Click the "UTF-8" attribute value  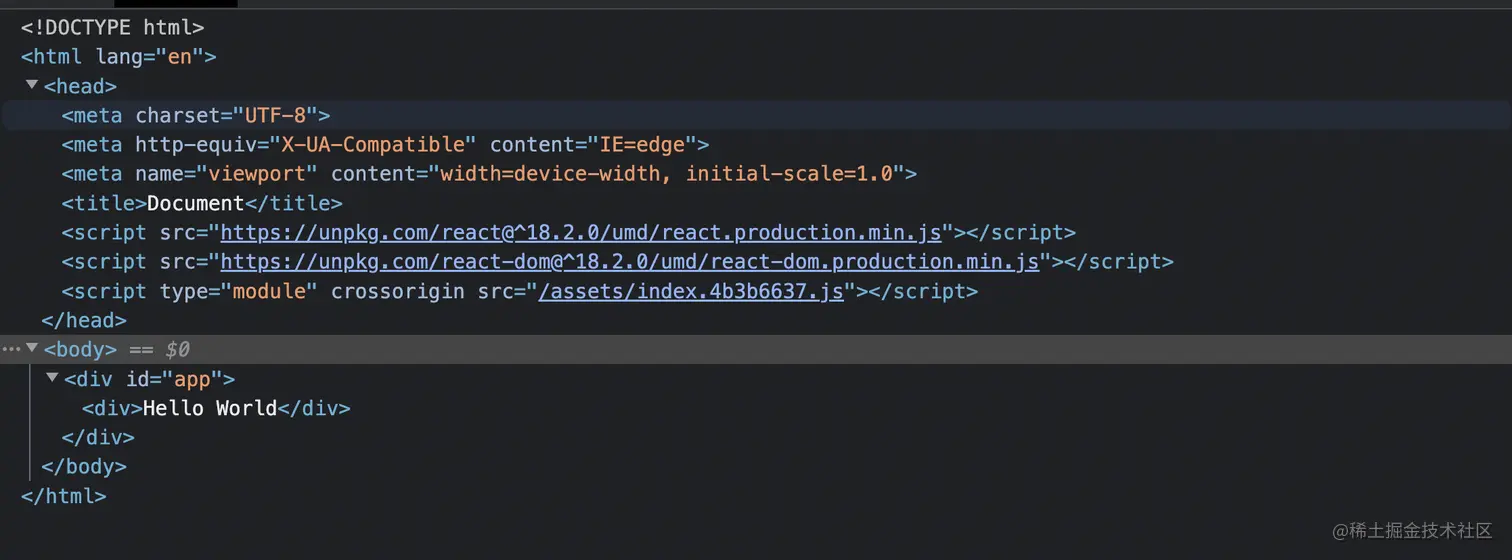[x=275, y=115]
